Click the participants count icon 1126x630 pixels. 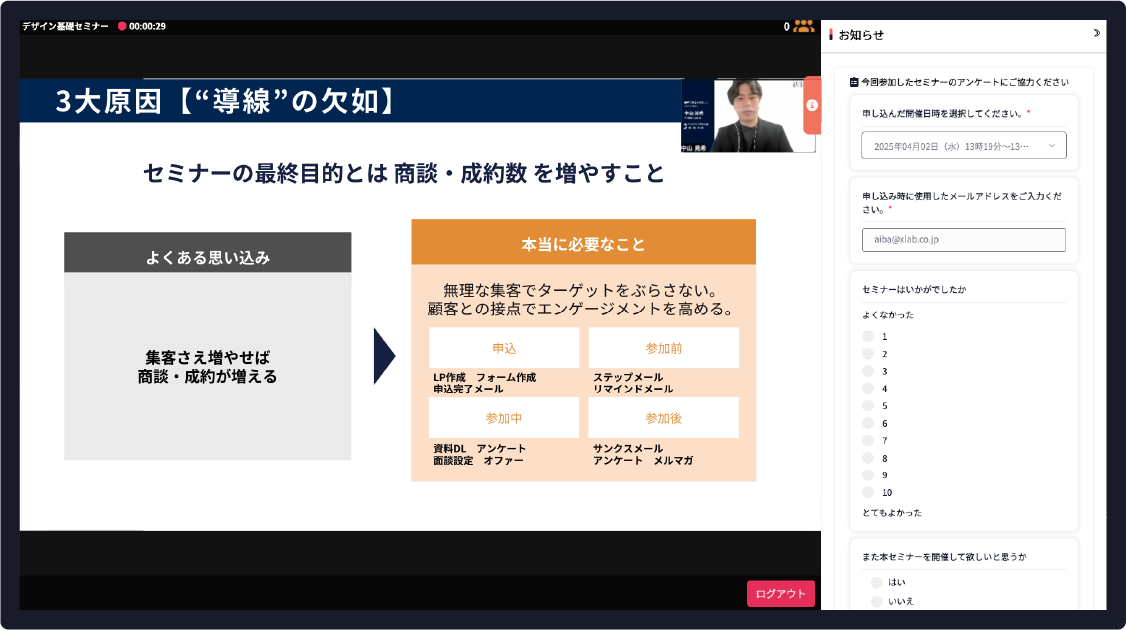[x=803, y=26]
